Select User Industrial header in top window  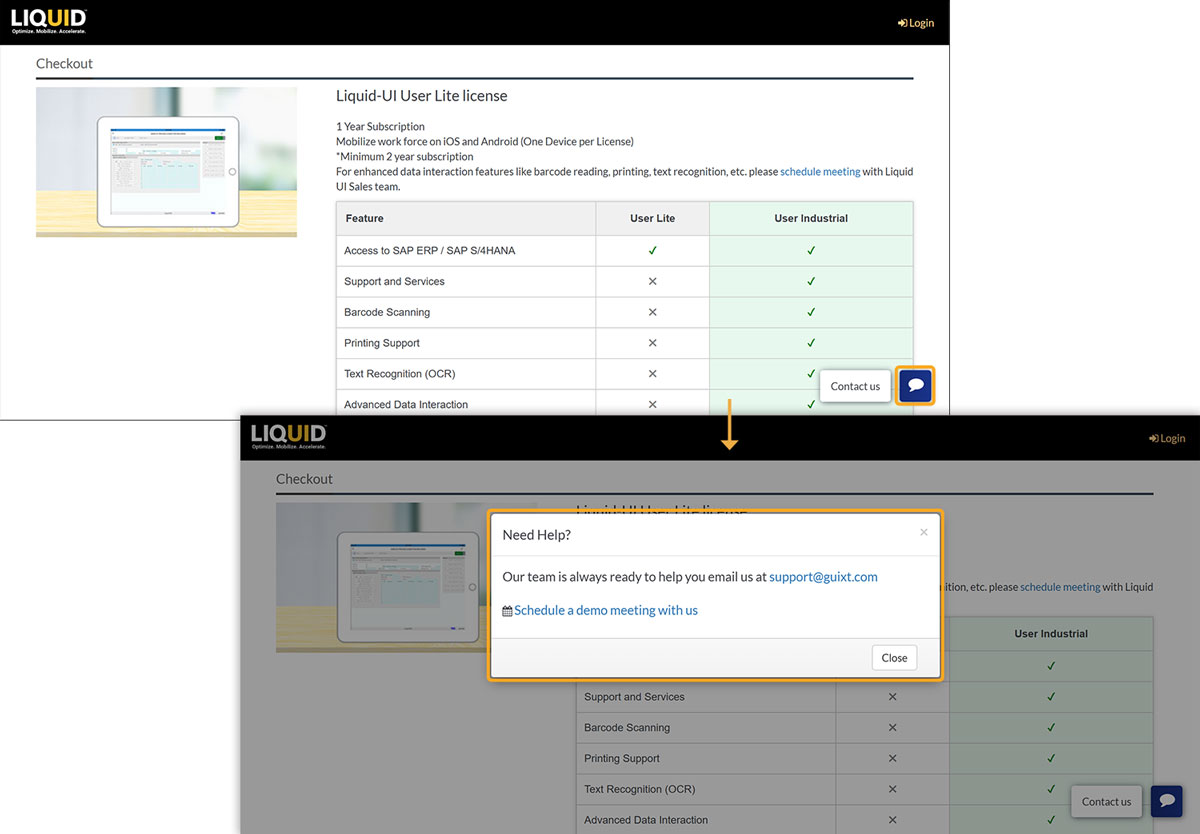(x=811, y=218)
